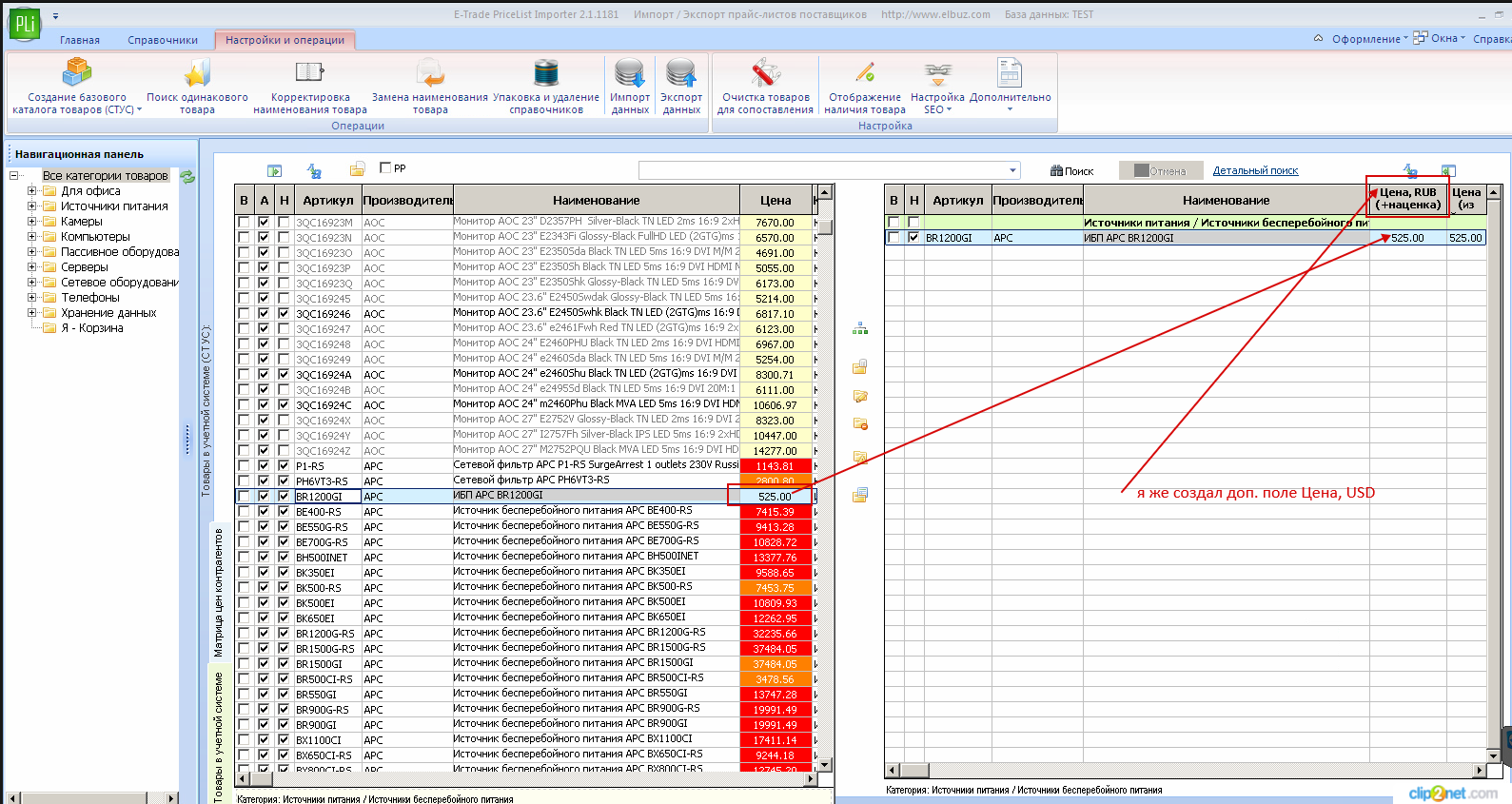
Task: Click green arrow panel icon above right grid
Action: (x=1448, y=170)
